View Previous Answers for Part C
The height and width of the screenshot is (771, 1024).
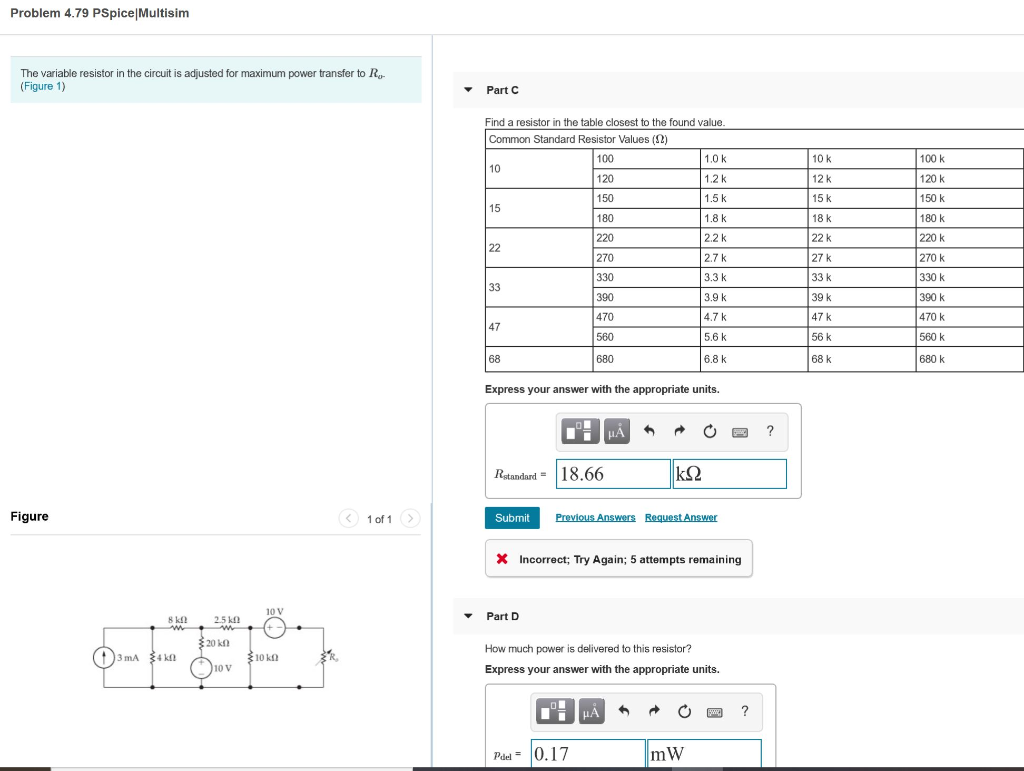[x=594, y=517]
